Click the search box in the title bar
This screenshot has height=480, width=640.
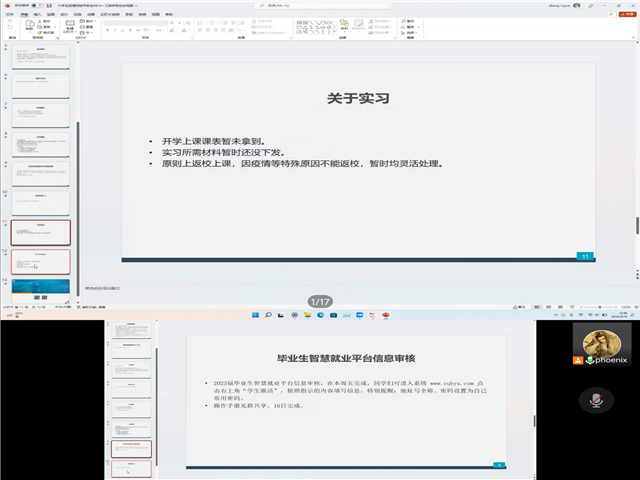(300, 4)
